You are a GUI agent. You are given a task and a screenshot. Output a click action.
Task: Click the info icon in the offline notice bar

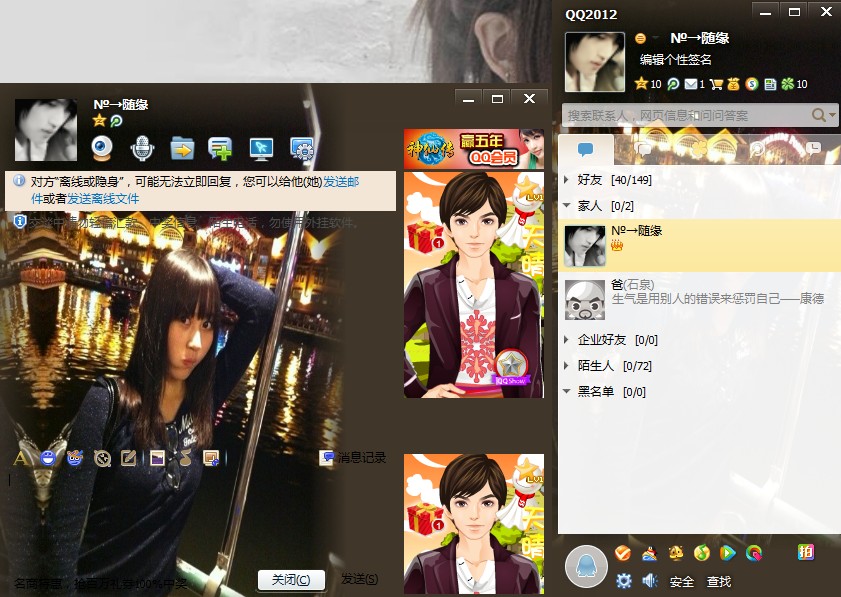(19, 180)
